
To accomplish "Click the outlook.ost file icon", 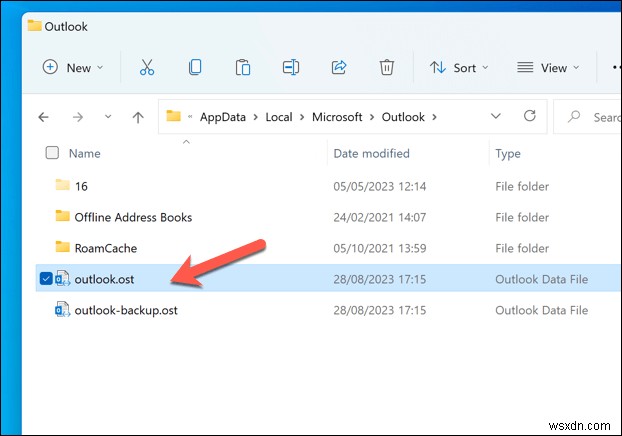I will pyautogui.click(x=62, y=278).
